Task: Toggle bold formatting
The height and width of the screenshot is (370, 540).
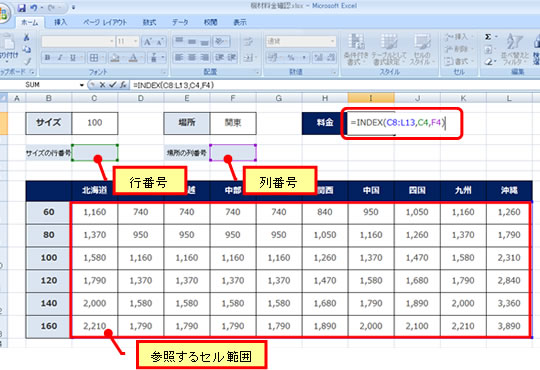Action: (48, 58)
